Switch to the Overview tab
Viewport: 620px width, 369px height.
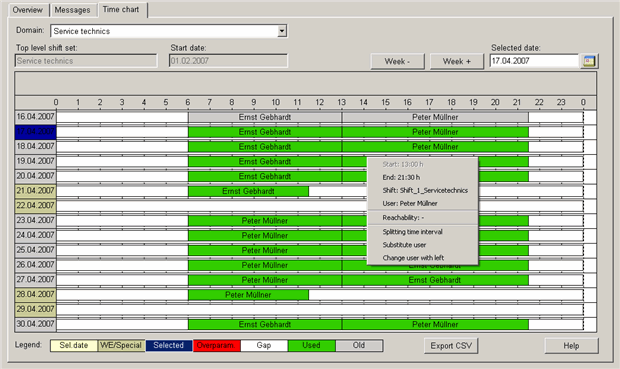28,10
